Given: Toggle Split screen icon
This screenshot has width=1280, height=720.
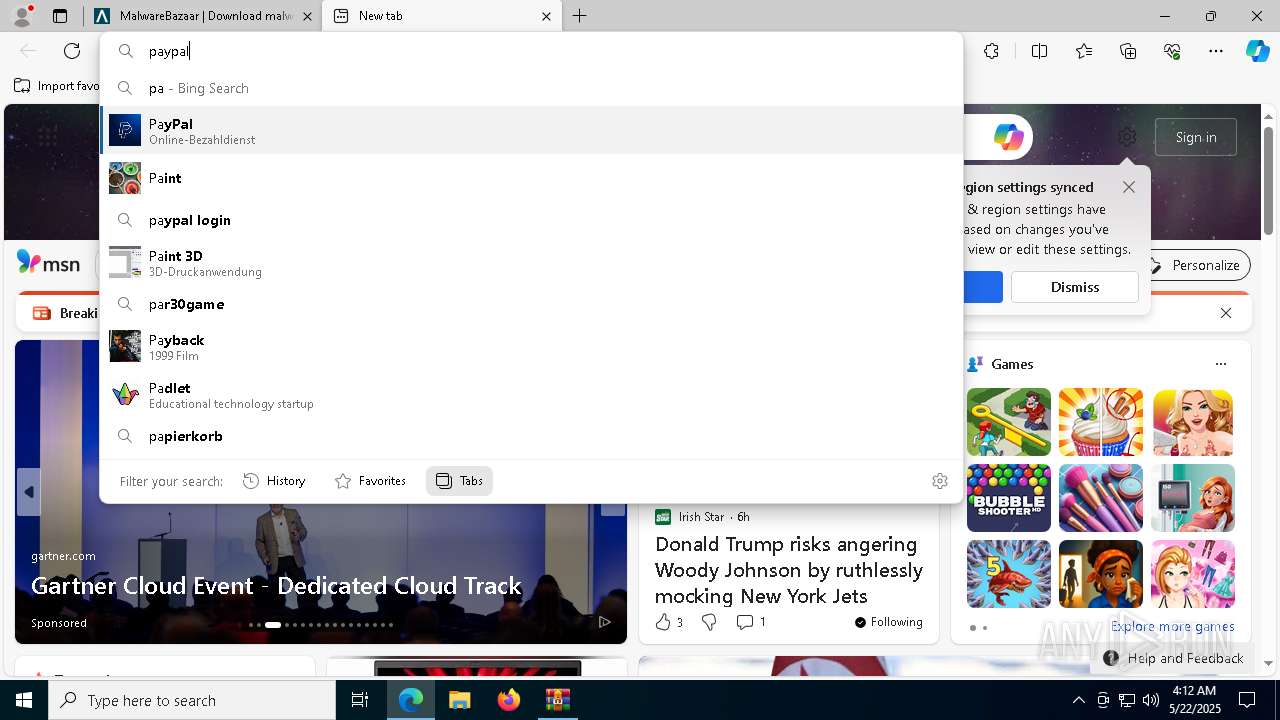Looking at the screenshot, I should [x=1039, y=51].
